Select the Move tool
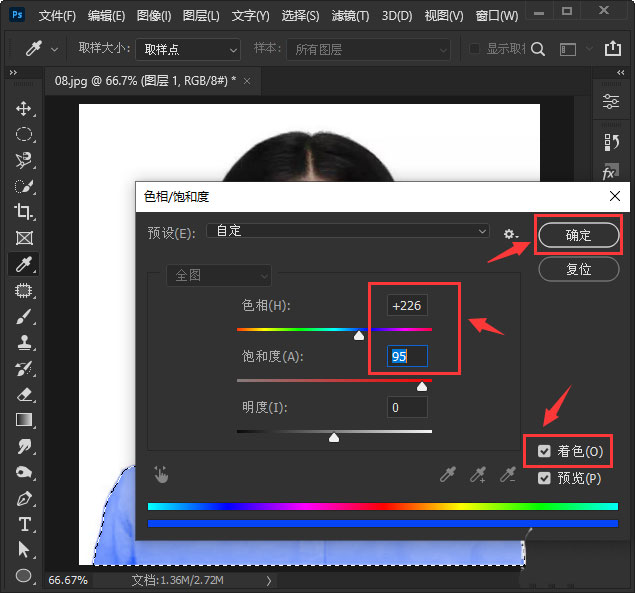The height and width of the screenshot is (593, 635). coord(23,109)
